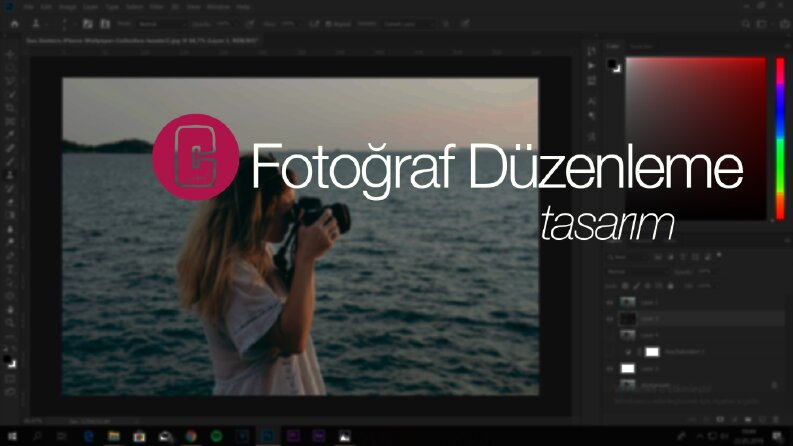Screen dimensions: 793x446
Task: Open the Flow dropdown in options bar
Action: click(289, 24)
